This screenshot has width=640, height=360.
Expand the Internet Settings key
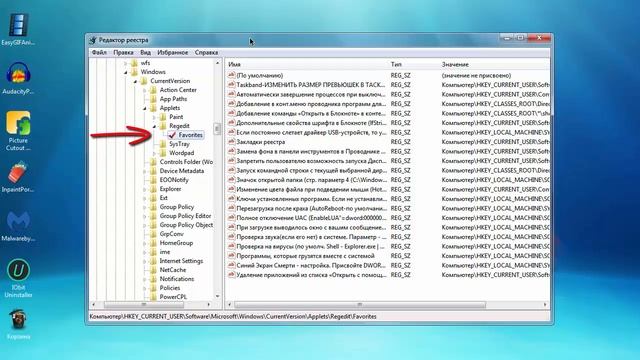click(144, 261)
